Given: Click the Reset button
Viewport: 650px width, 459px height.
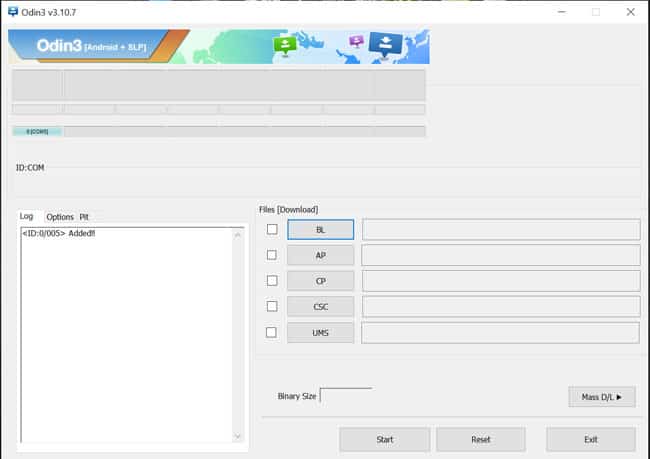Looking at the screenshot, I should pyautogui.click(x=481, y=439).
